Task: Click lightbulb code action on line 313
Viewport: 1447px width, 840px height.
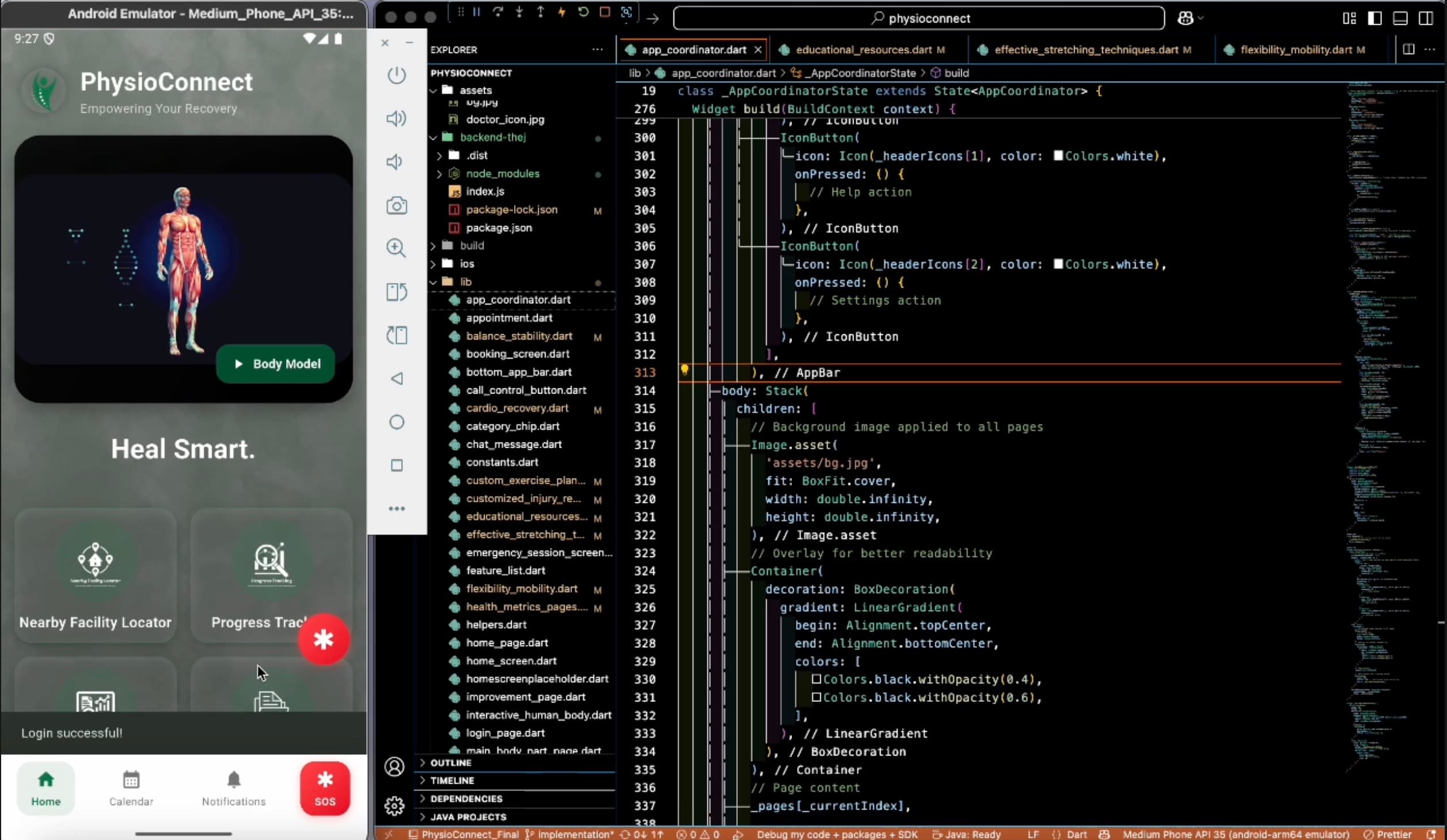Action: [684, 370]
